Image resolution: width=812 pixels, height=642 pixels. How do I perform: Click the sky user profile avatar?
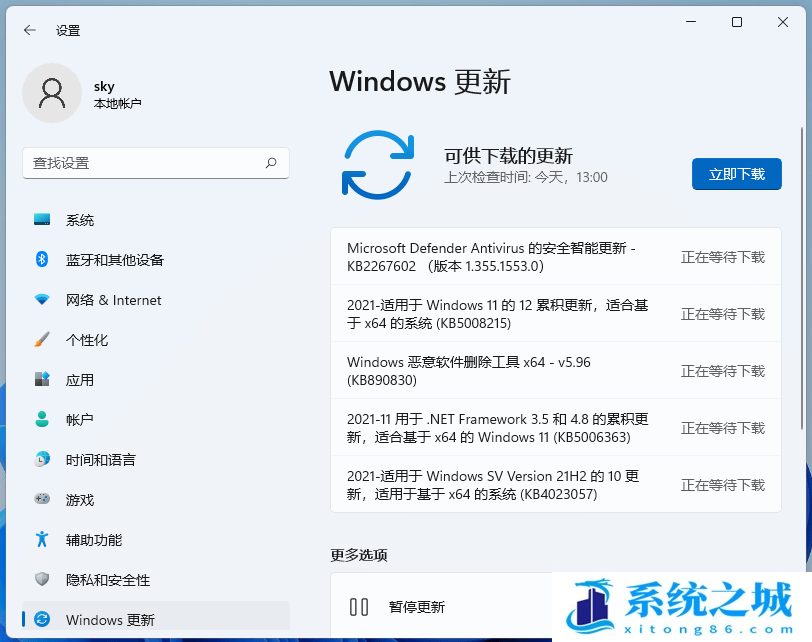(52, 93)
